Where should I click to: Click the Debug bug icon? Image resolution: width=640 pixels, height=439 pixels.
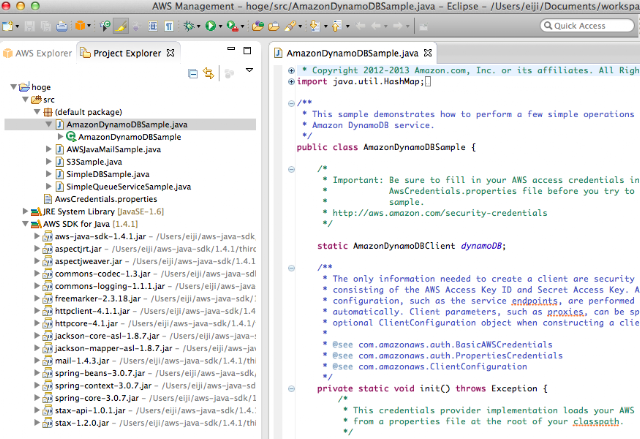[x=189, y=26]
